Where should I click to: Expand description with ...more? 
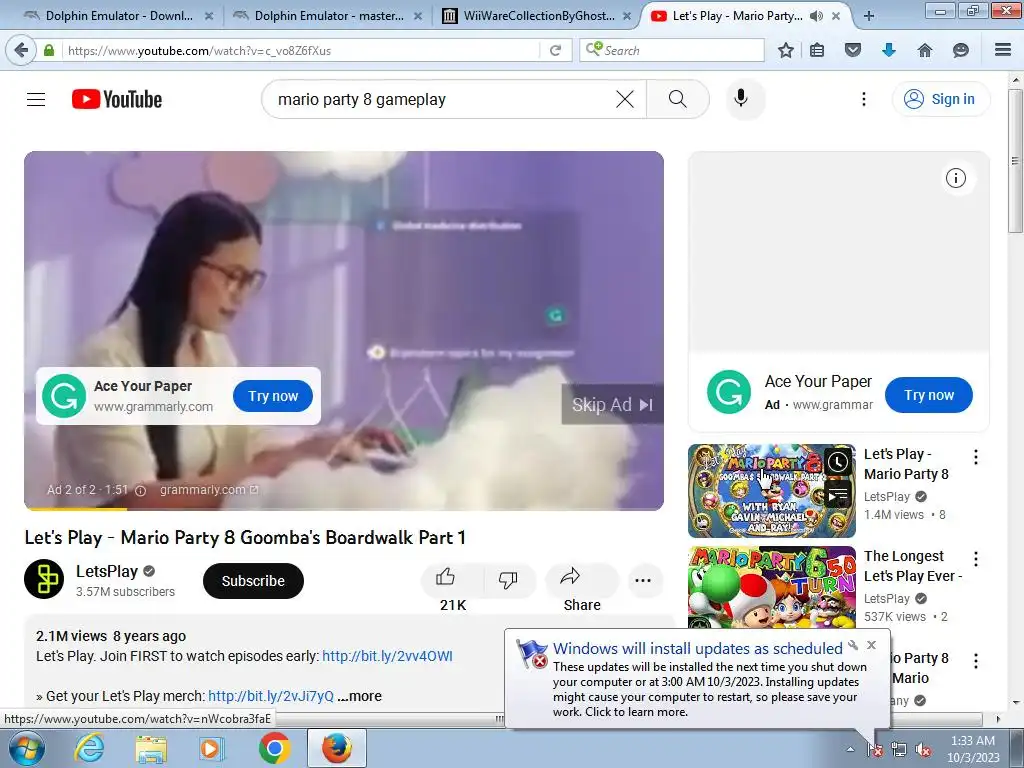click(x=359, y=696)
